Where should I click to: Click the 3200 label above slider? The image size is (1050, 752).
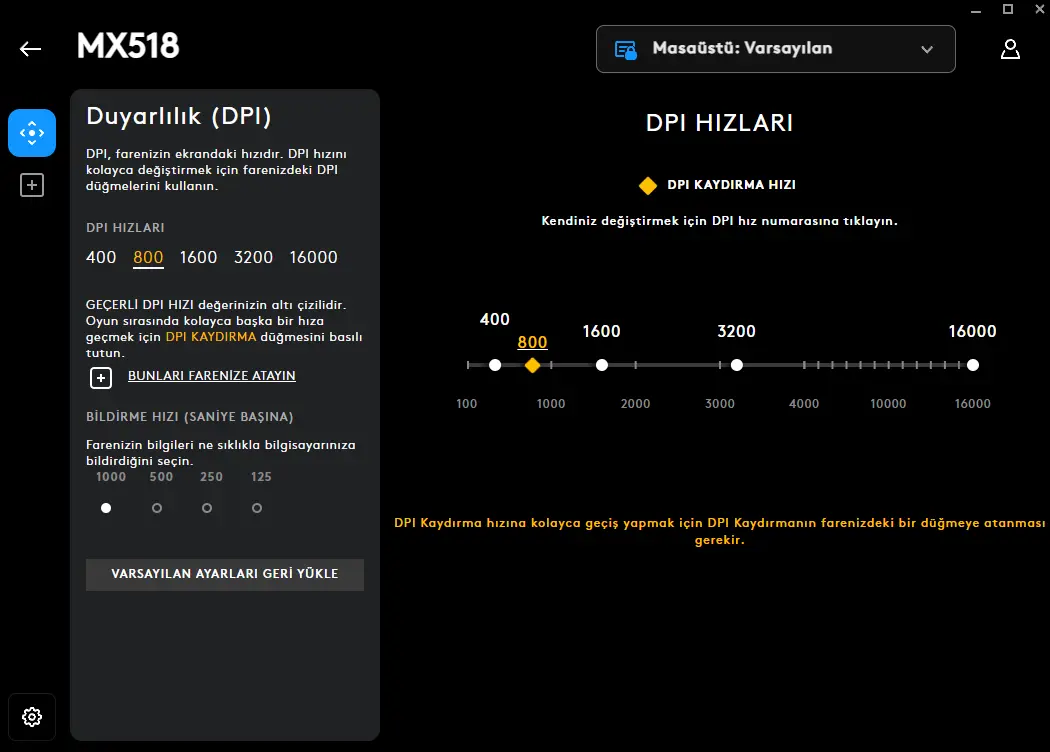pyautogui.click(x=737, y=331)
